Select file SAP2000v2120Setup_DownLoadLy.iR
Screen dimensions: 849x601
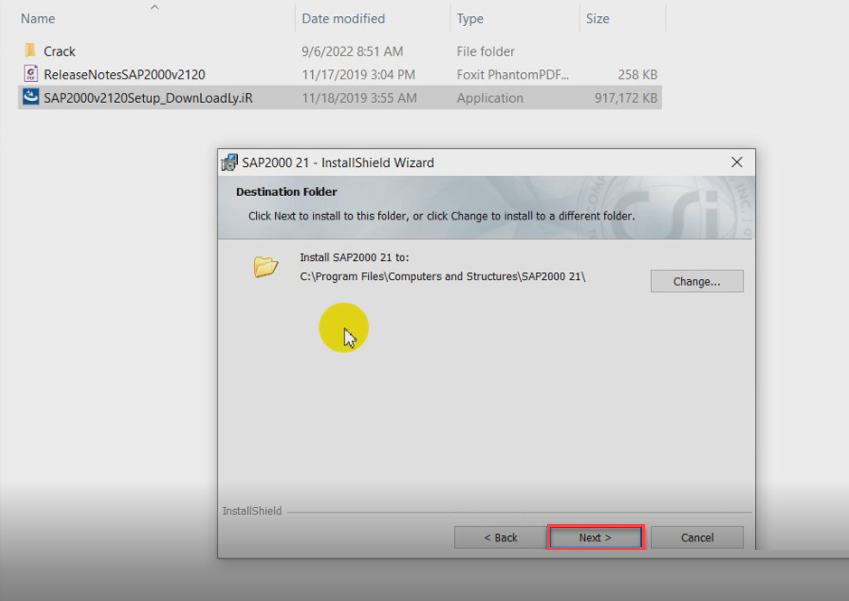(148, 98)
